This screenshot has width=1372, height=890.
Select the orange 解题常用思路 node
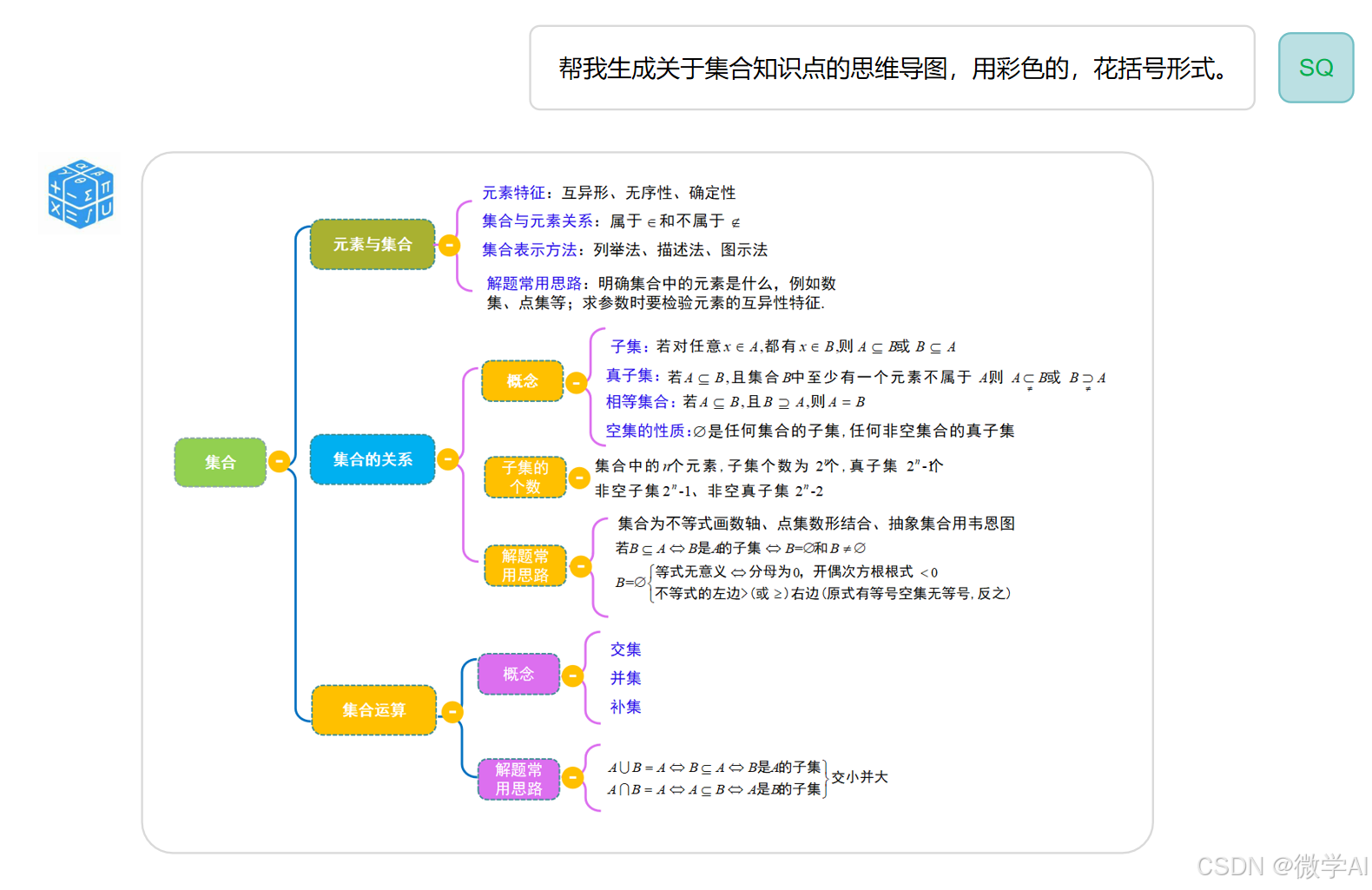(525, 565)
